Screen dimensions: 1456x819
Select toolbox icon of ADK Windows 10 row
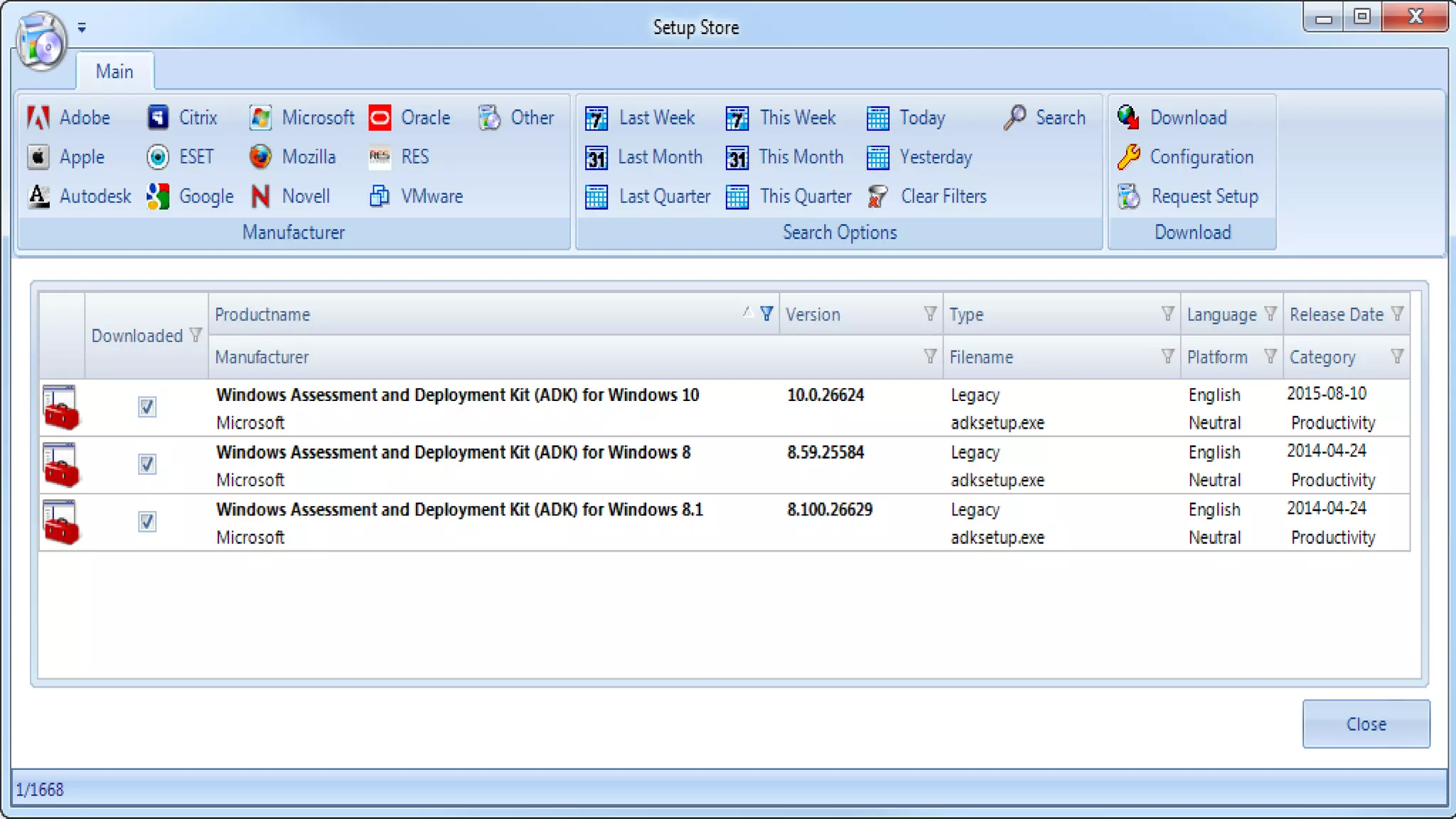coord(61,407)
